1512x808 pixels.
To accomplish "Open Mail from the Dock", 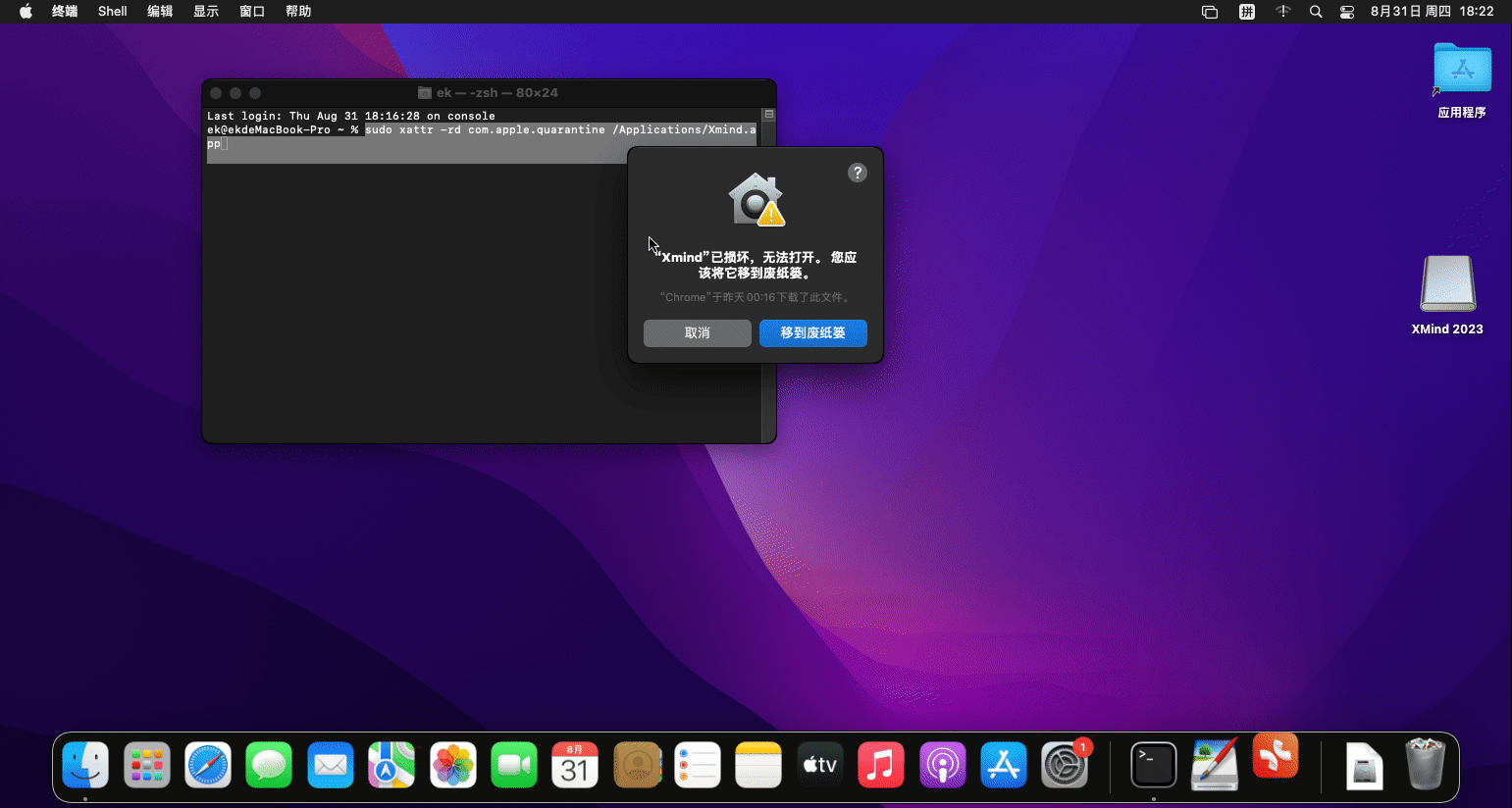I will 331,765.
